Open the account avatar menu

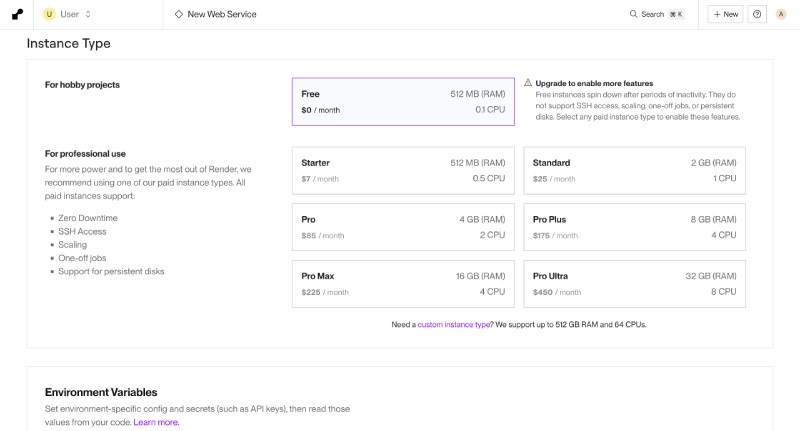click(781, 14)
